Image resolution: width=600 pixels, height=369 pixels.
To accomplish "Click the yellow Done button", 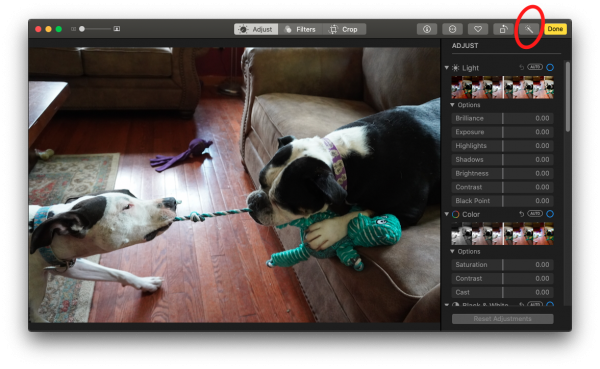I will click(x=555, y=29).
